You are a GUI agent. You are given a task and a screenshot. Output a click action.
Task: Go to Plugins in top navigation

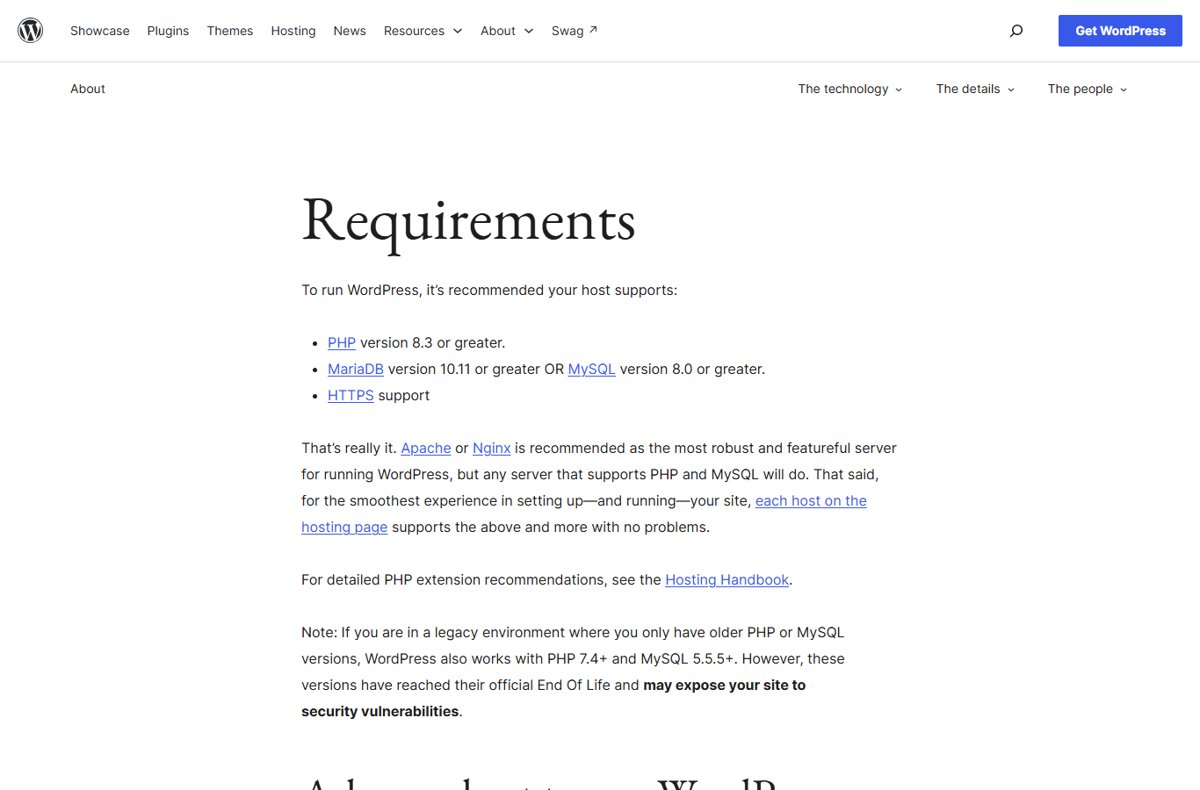point(168,31)
